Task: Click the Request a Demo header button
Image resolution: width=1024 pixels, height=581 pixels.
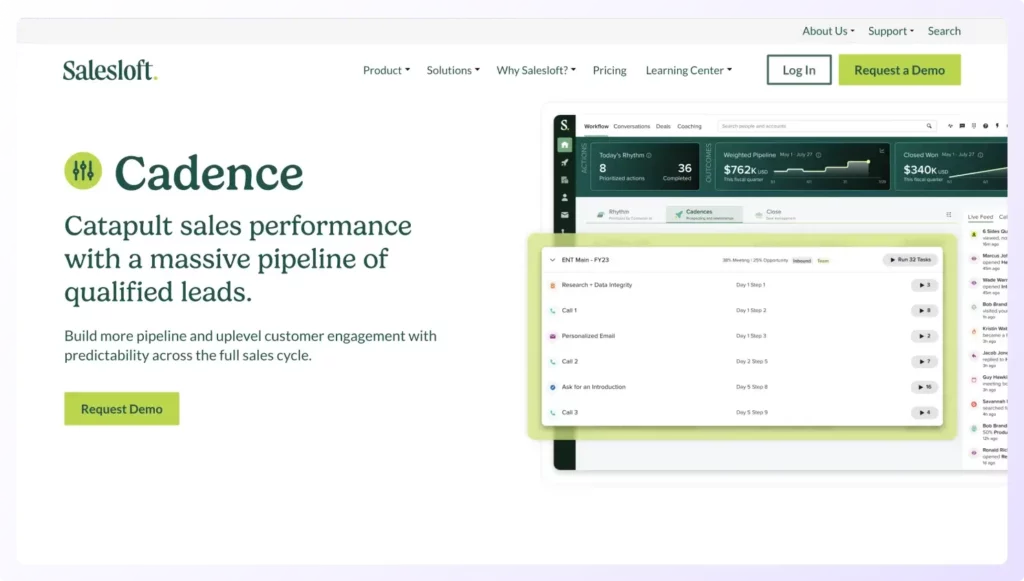Action: click(899, 70)
